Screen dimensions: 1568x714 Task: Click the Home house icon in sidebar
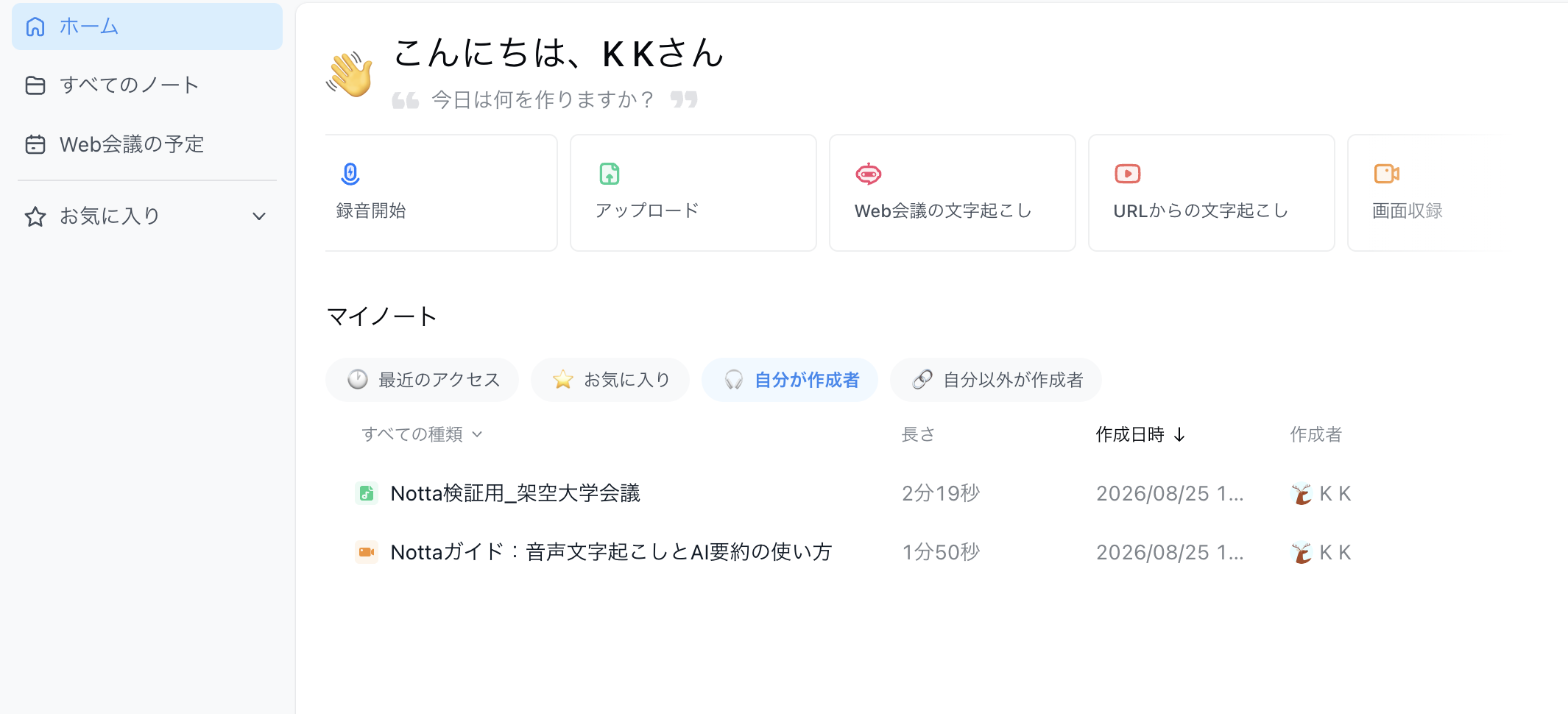point(35,26)
